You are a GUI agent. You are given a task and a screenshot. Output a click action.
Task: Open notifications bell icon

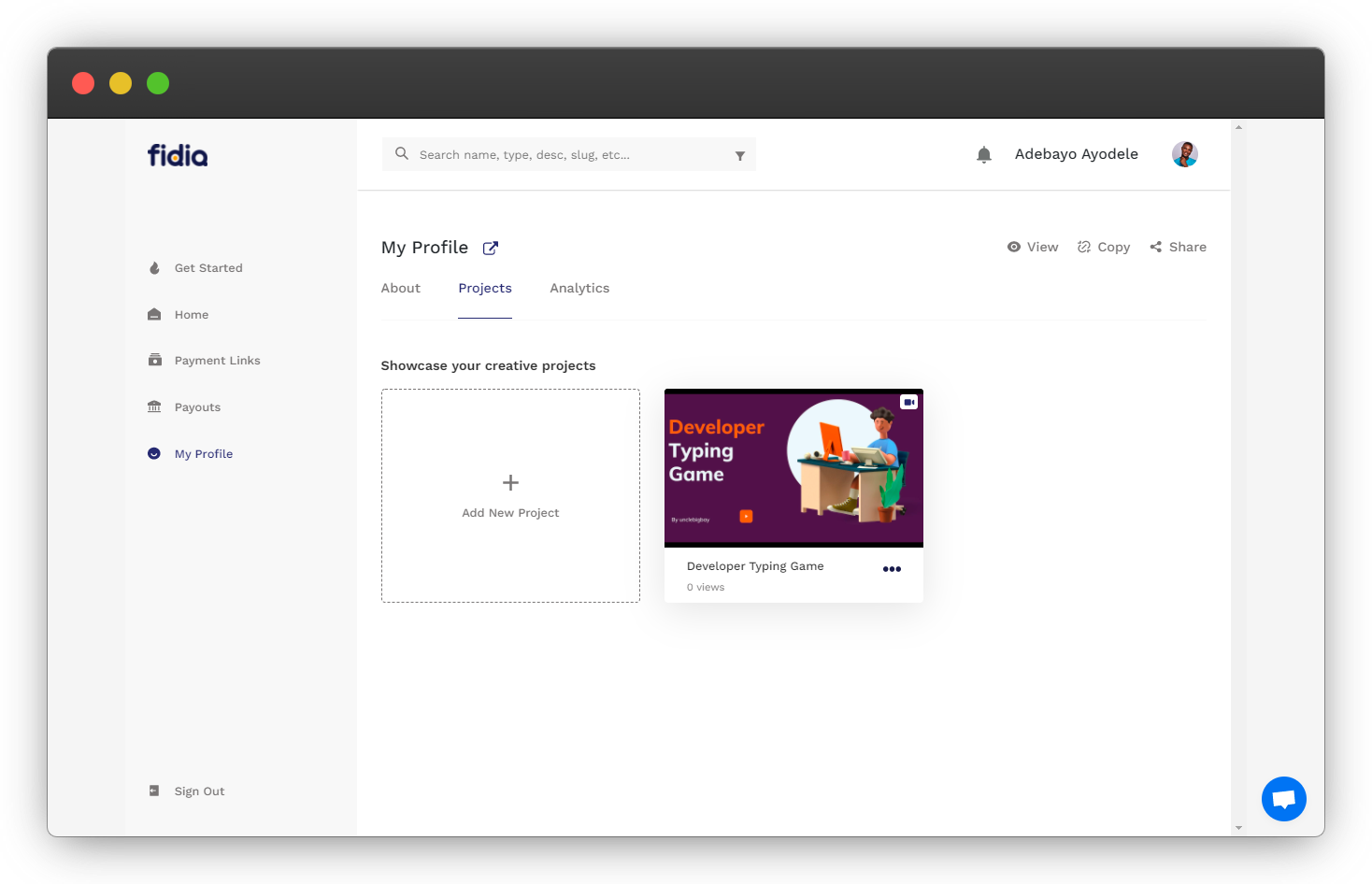(984, 154)
